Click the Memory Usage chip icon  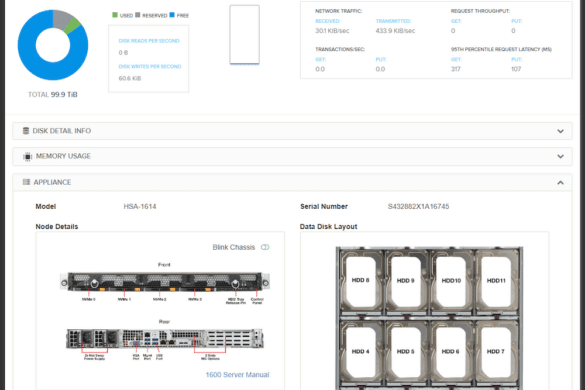(x=27, y=156)
